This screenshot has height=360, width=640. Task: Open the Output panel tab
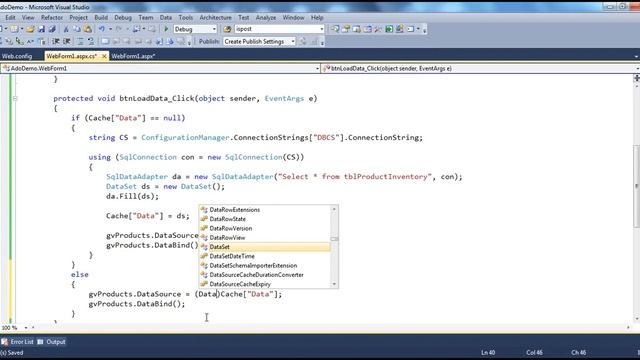click(52, 342)
